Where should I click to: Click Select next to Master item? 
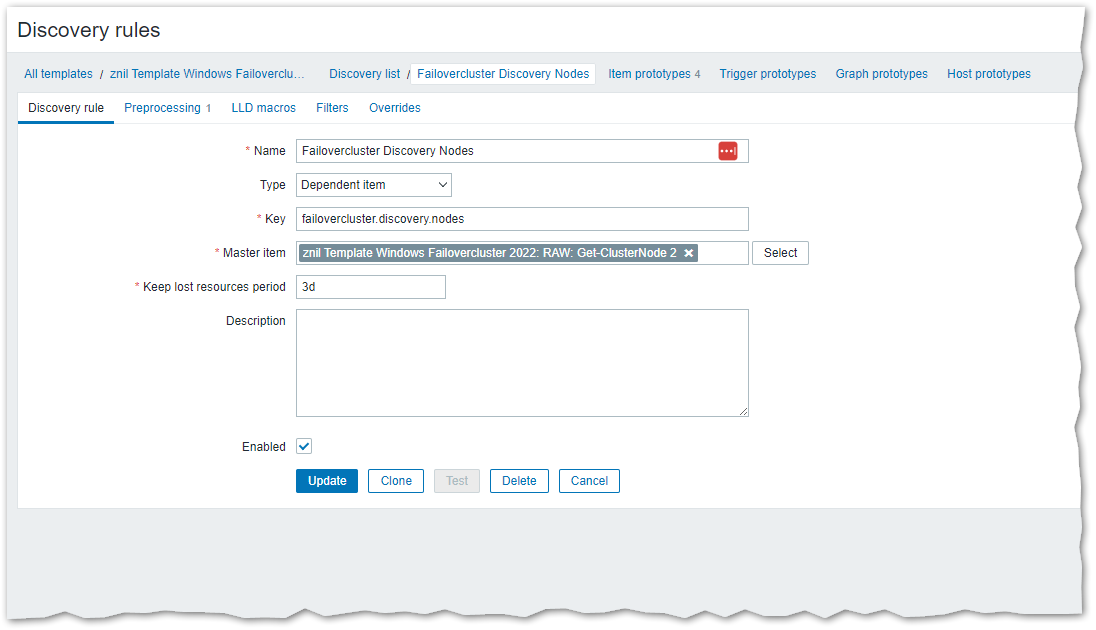point(780,253)
